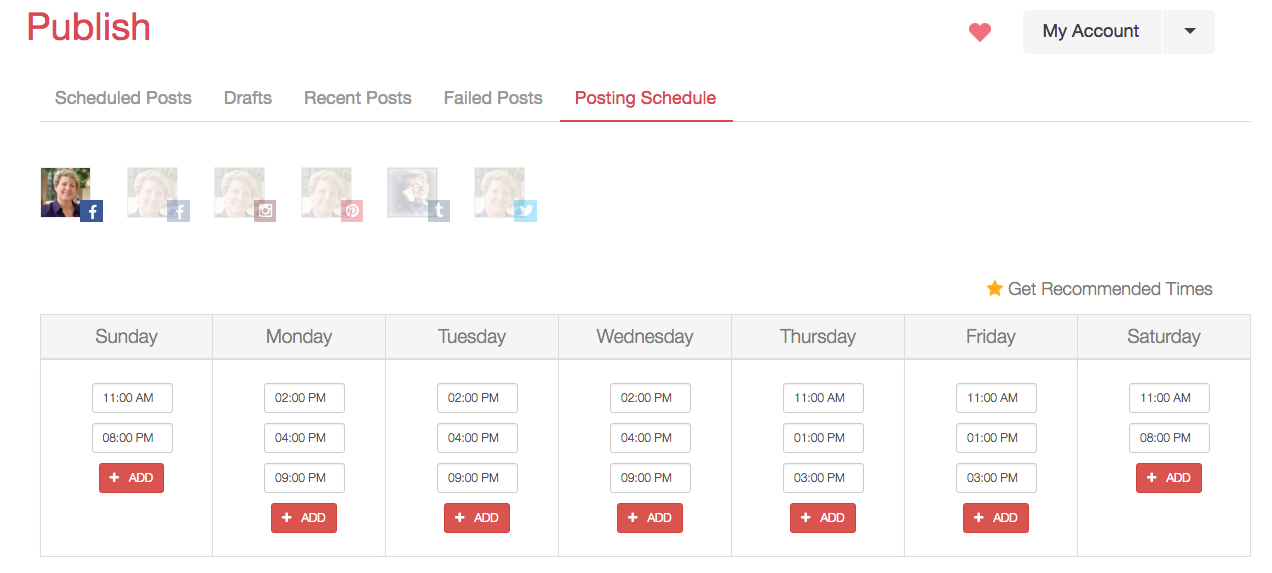This screenshot has height=573, width=1272.
Task: Switch to the Scheduled Posts tab
Action: click(123, 98)
